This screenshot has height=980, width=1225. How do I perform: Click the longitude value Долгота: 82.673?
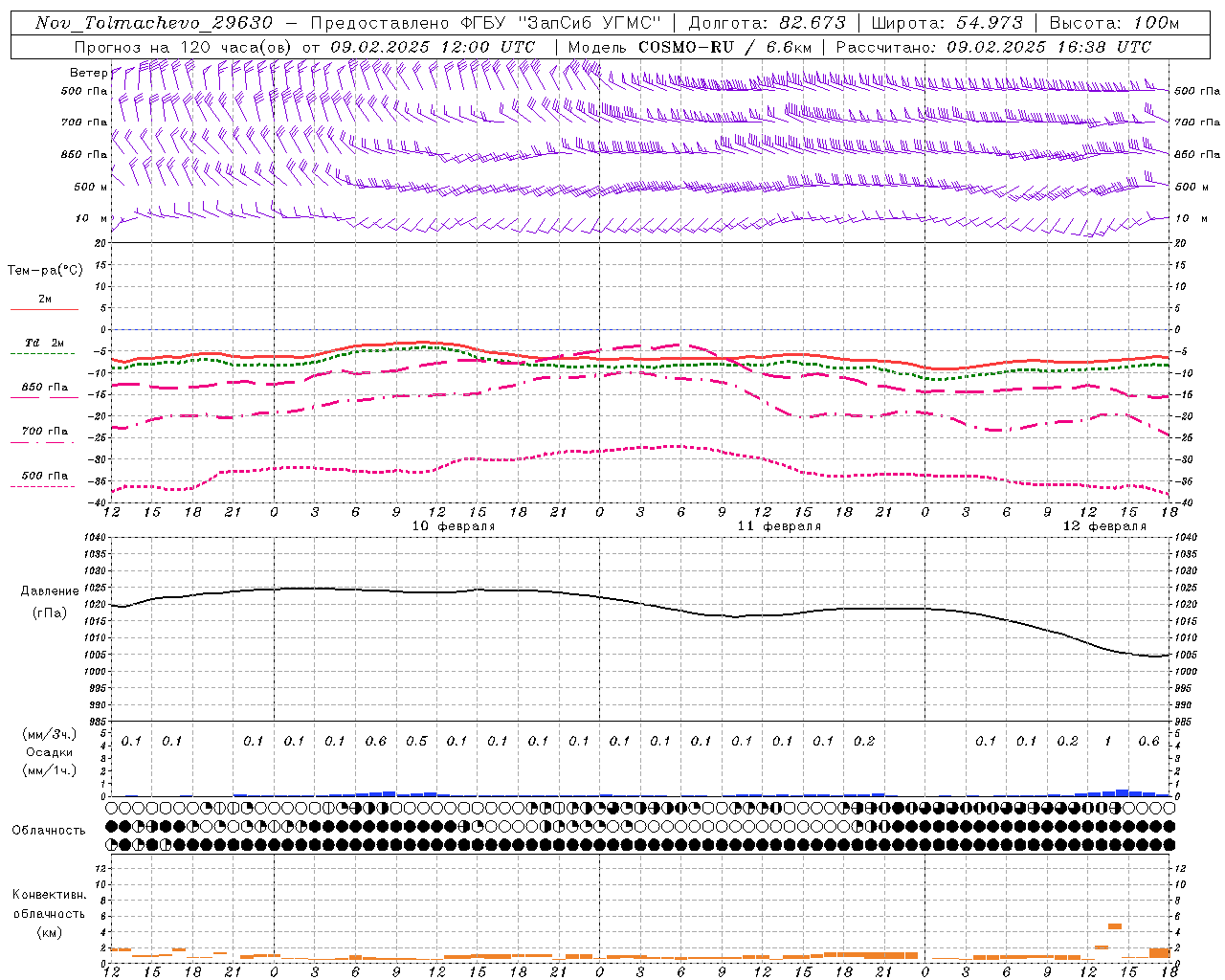pos(767,23)
